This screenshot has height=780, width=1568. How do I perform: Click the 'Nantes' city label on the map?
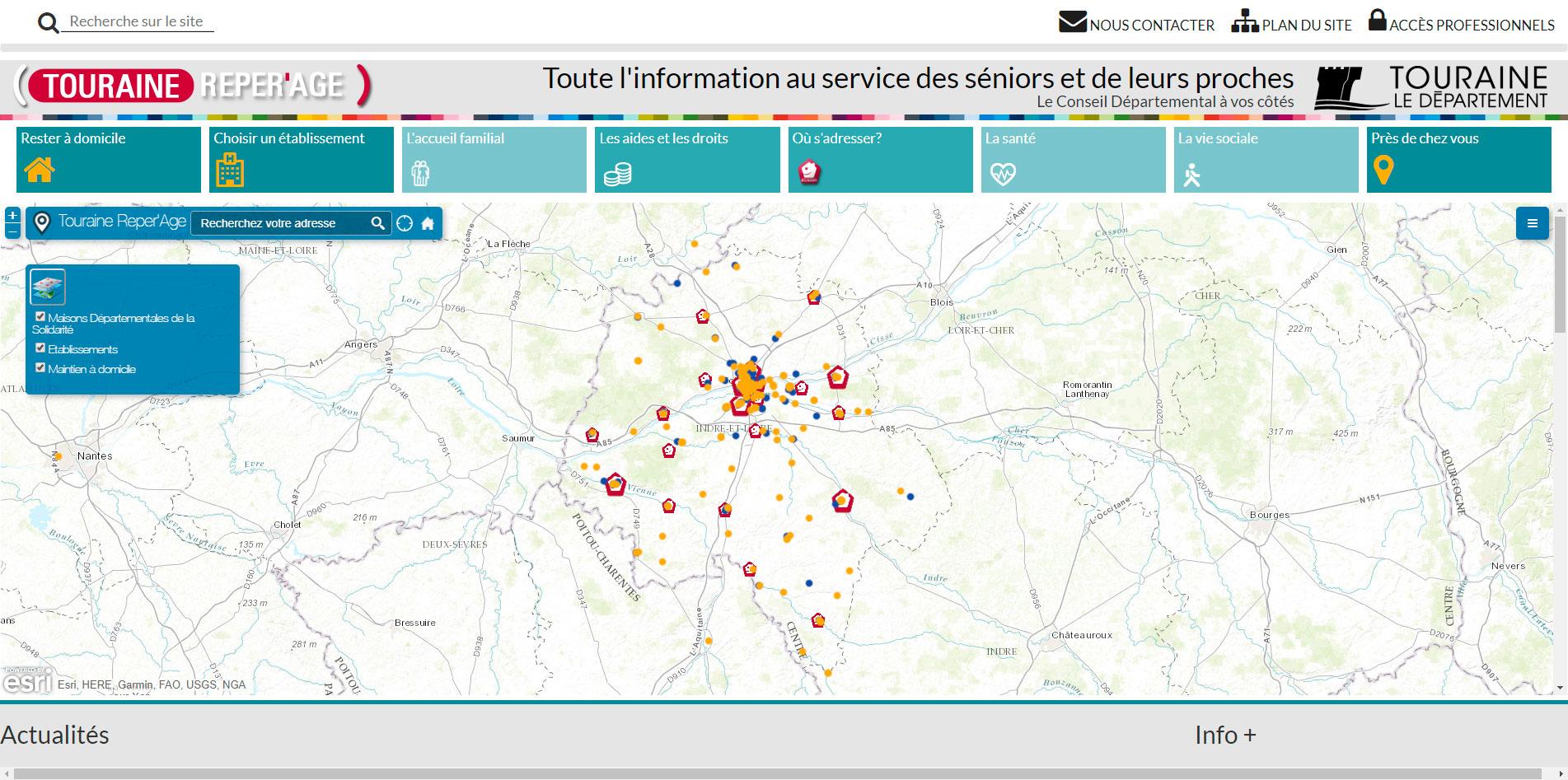click(x=95, y=455)
